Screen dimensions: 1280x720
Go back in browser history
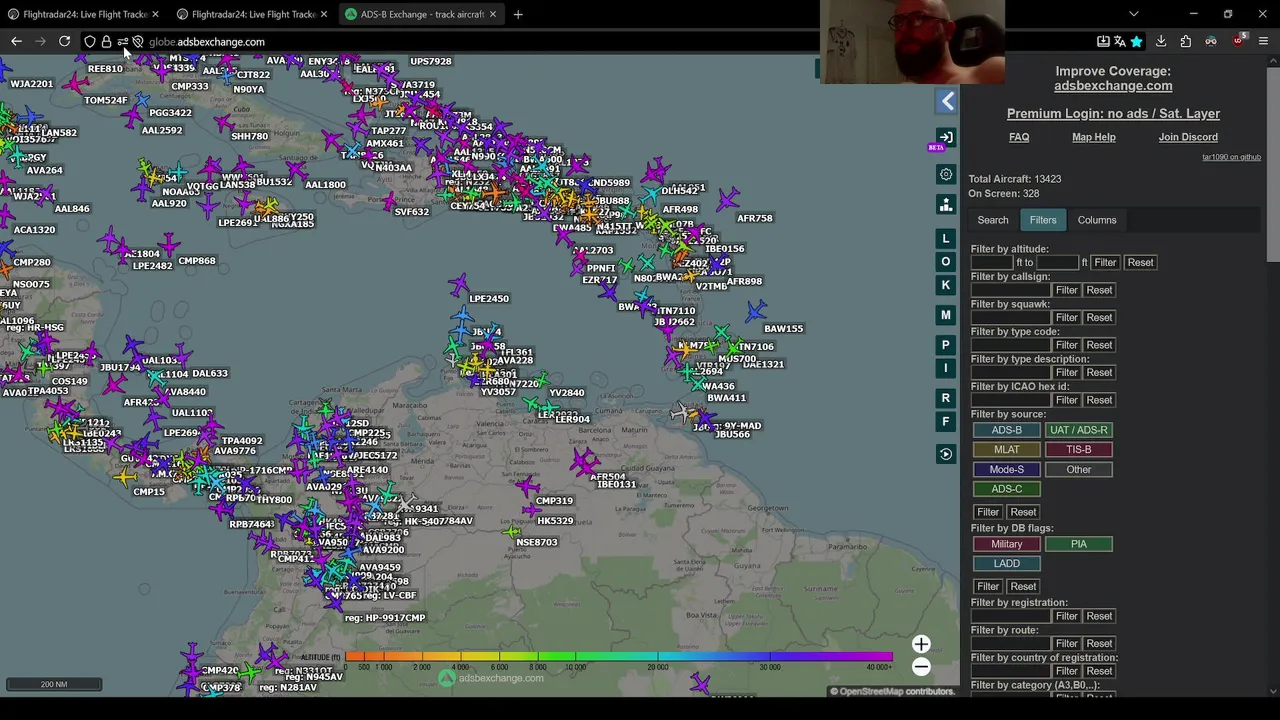[16, 42]
